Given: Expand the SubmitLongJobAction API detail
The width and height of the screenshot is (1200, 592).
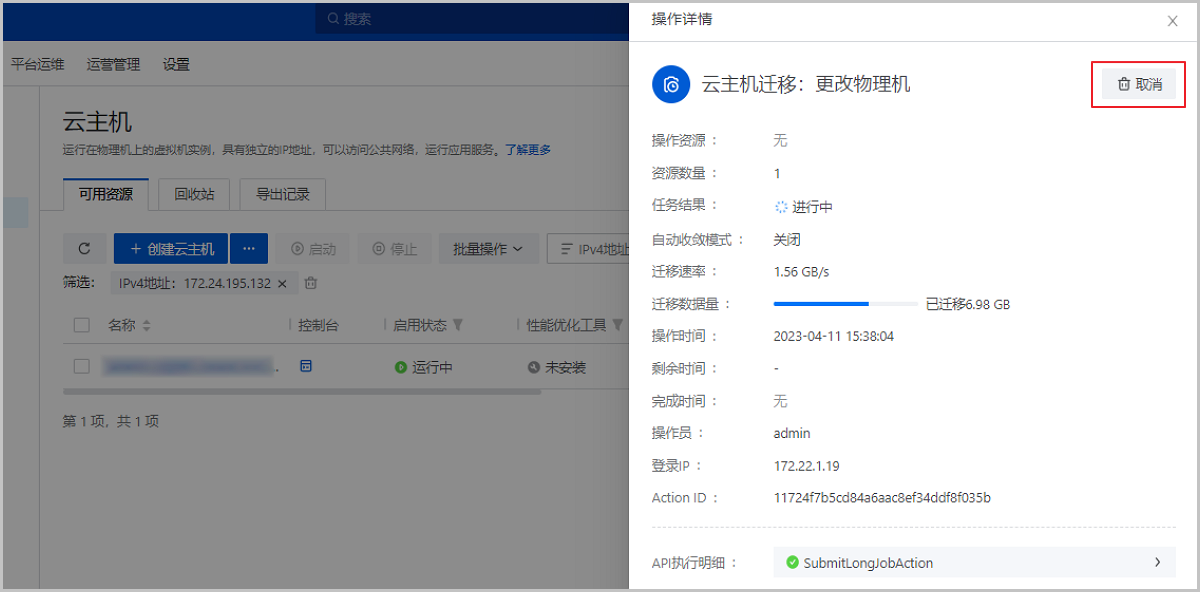Looking at the screenshot, I should tap(1158, 562).
